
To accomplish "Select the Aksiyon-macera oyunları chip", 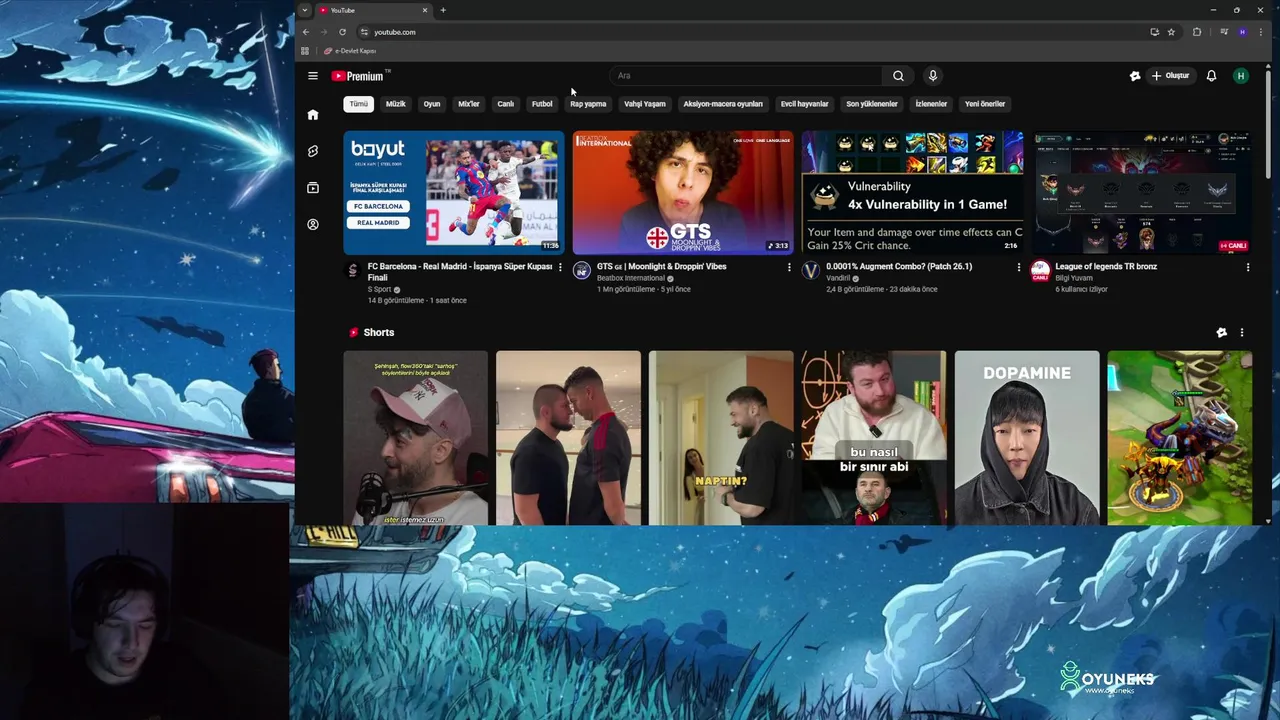I will [723, 104].
